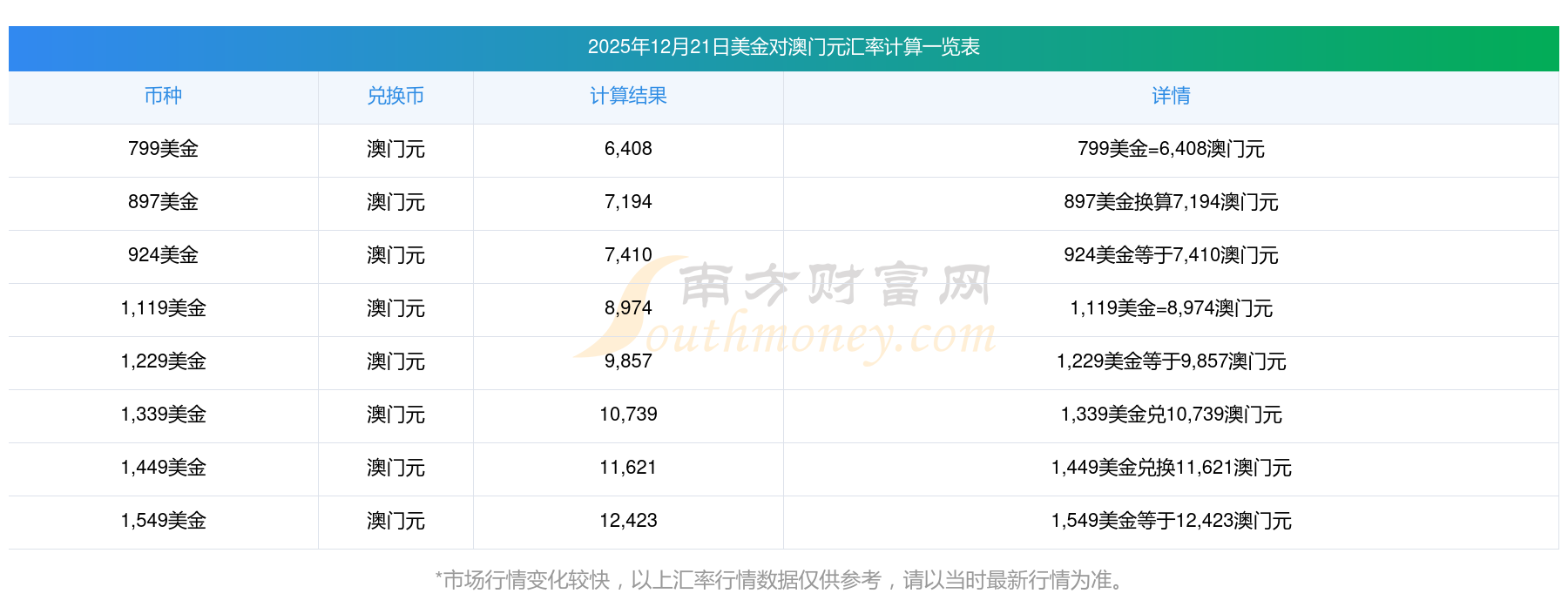The image size is (1568, 607).
Task: Click 澳门元 in the 1,549美金 row
Action: 395,521
